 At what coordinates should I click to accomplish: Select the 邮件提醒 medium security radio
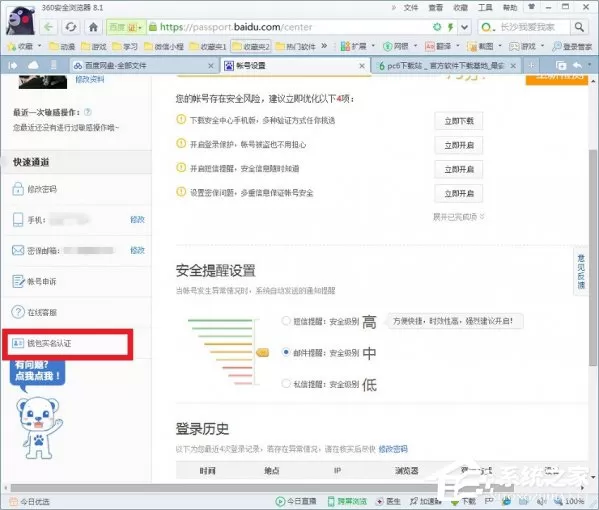[x=286, y=352]
